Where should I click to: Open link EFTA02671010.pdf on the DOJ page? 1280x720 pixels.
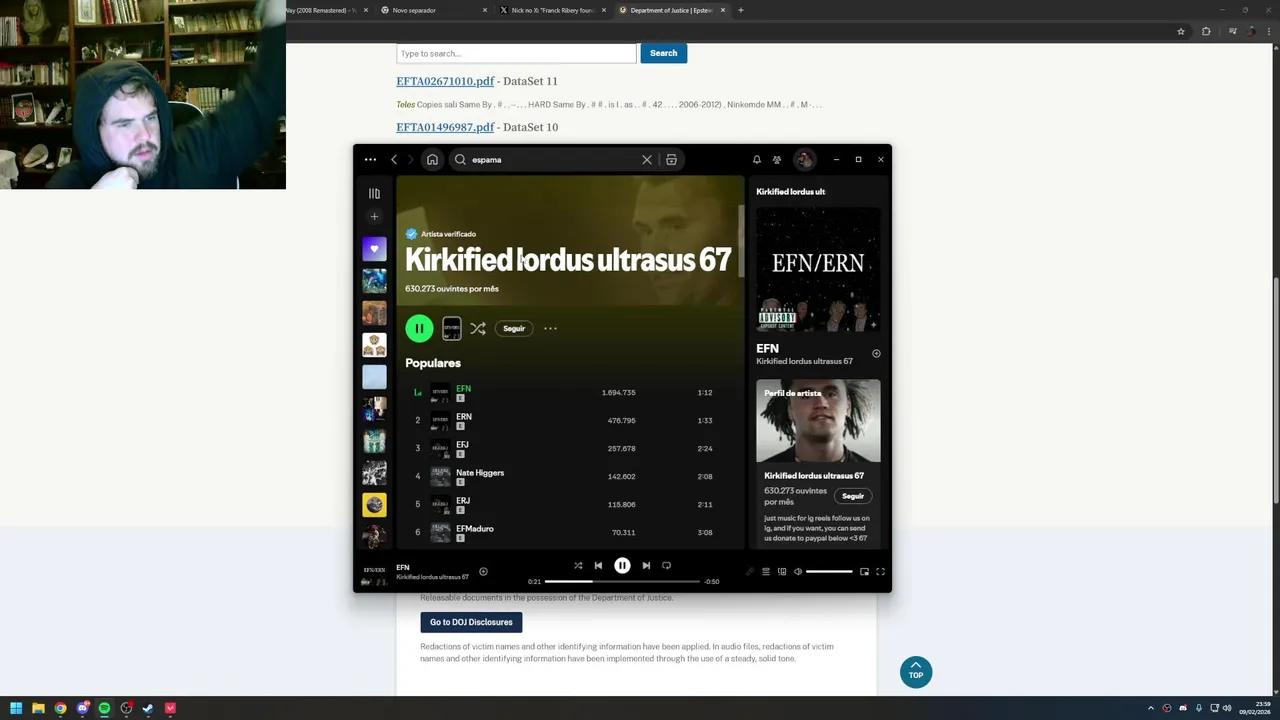coord(445,81)
